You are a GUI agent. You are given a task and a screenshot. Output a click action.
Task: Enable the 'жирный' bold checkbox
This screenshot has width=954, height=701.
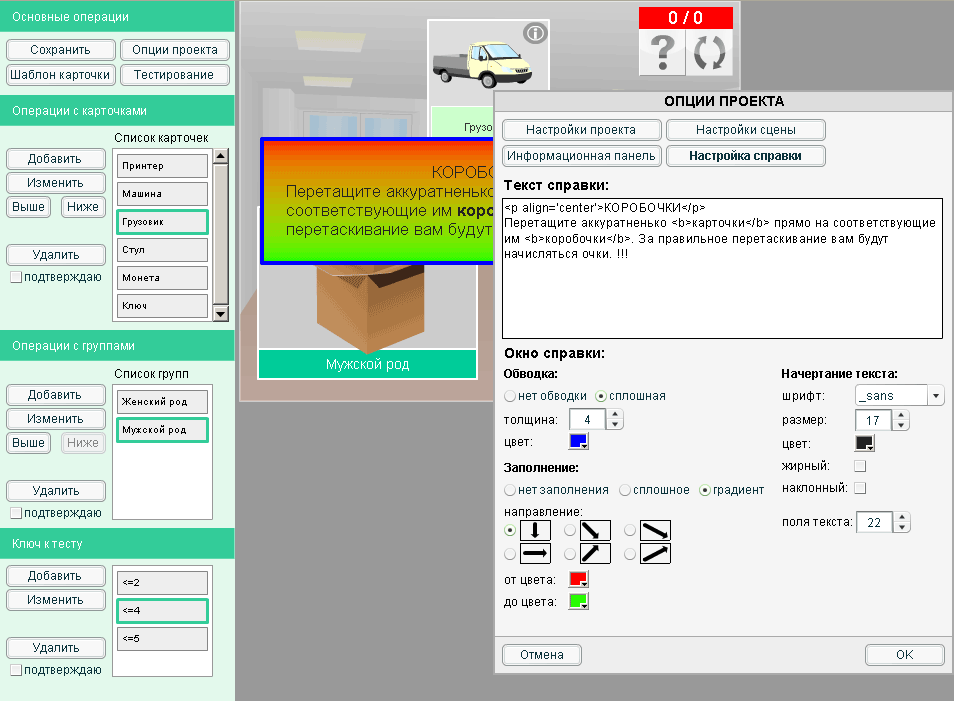[860, 466]
